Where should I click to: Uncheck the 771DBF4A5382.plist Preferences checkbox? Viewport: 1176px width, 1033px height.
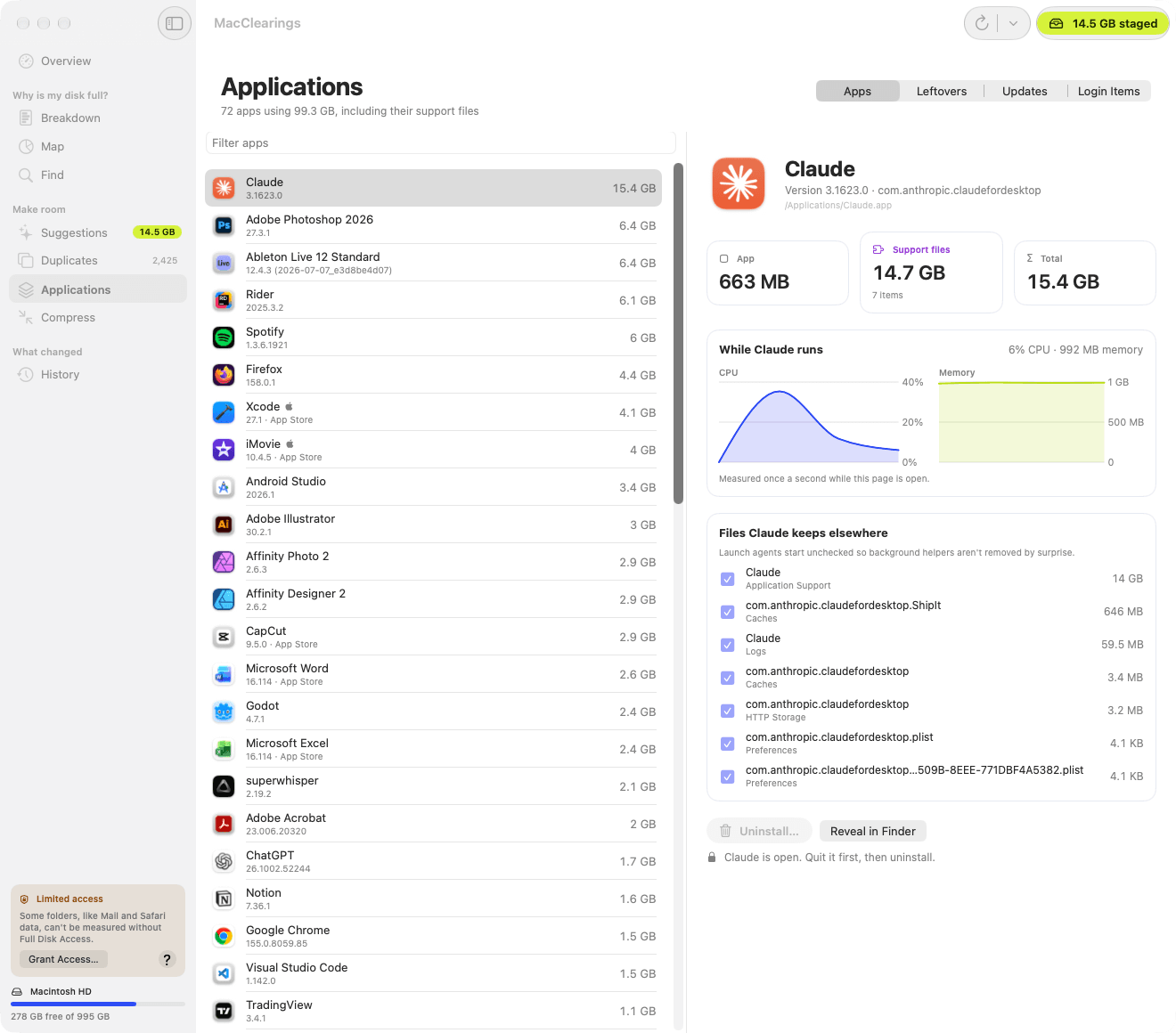coord(727,777)
